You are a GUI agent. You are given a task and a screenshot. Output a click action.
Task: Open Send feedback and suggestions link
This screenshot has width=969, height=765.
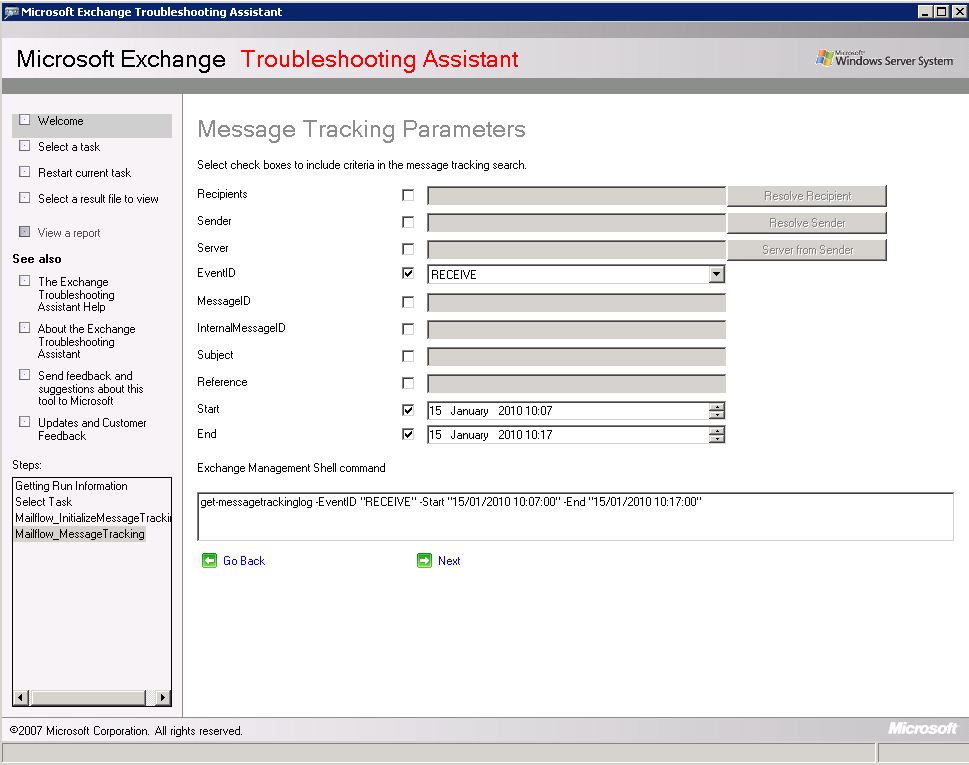[90, 388]
